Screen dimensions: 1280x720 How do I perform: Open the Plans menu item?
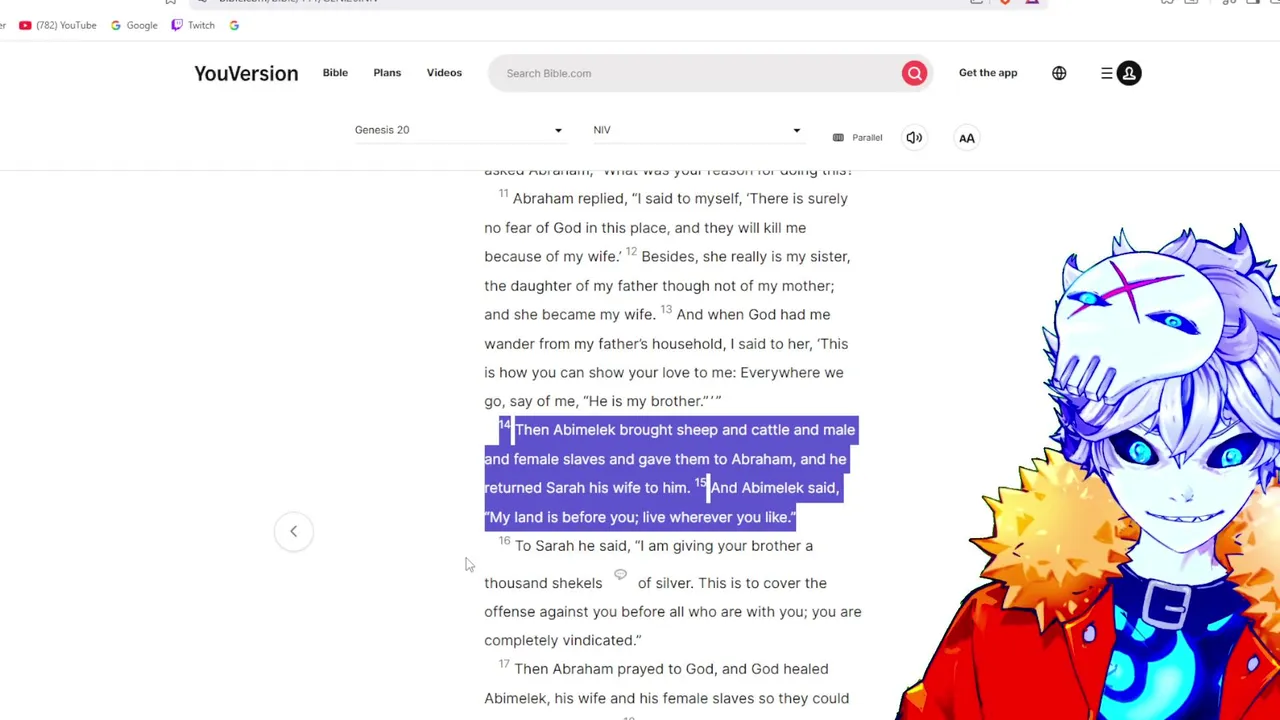point(387,73)
